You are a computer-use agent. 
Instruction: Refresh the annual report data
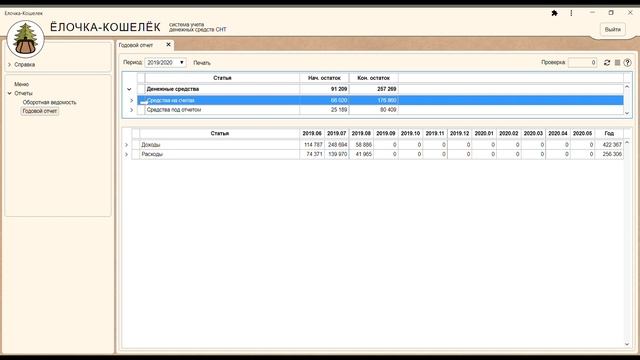click(607, 62)
